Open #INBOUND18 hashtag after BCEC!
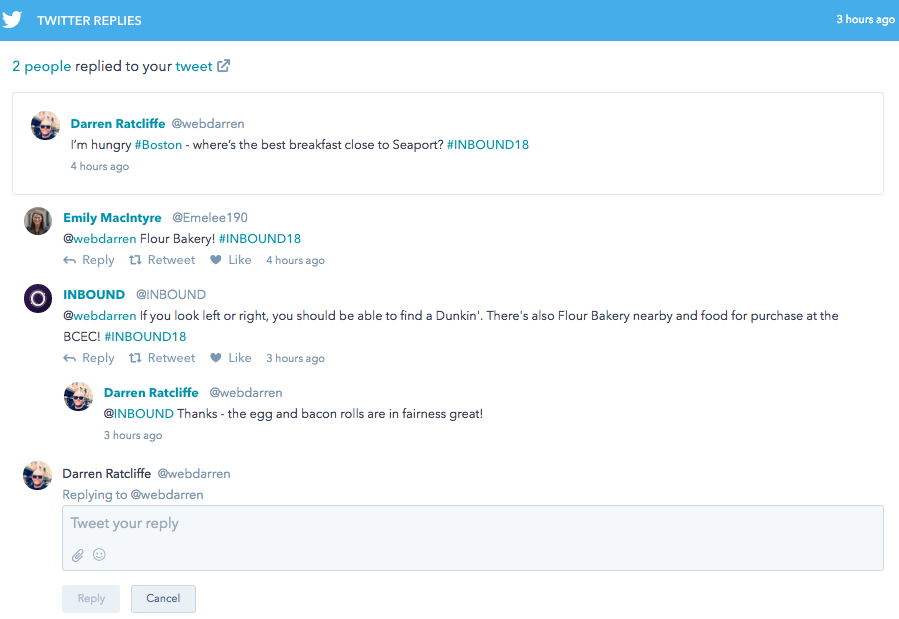 (x=145, y=337)
